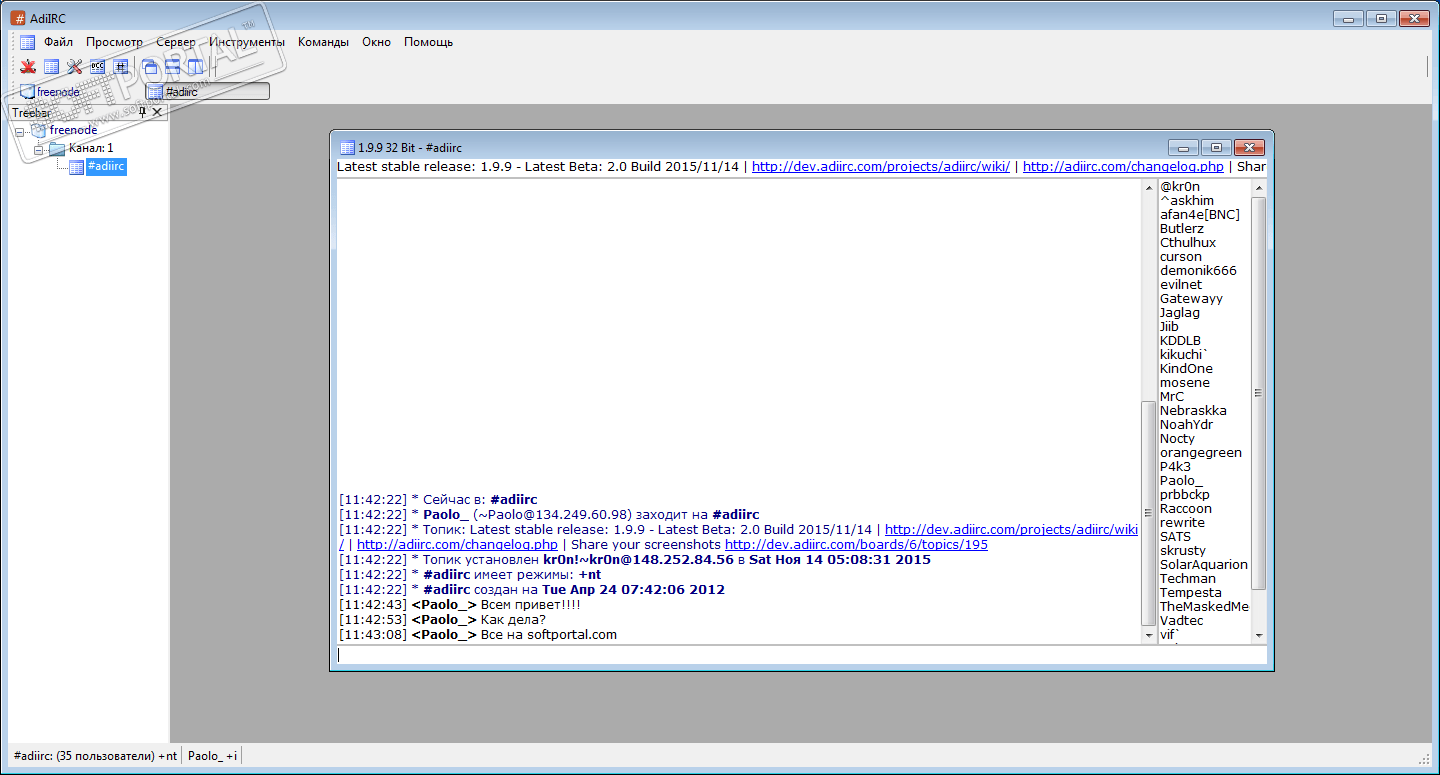
Task: Collapse the freenode tree node
Action: coord(21,131)
